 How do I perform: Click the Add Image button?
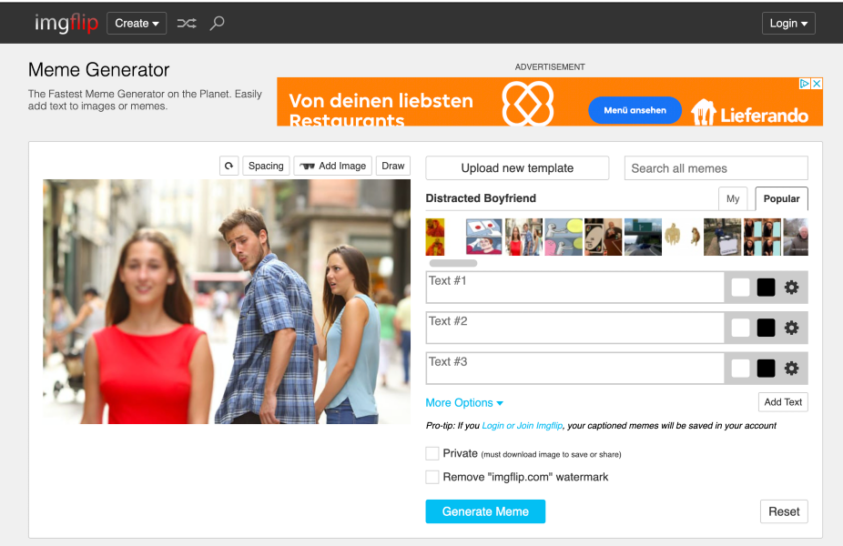333,166
